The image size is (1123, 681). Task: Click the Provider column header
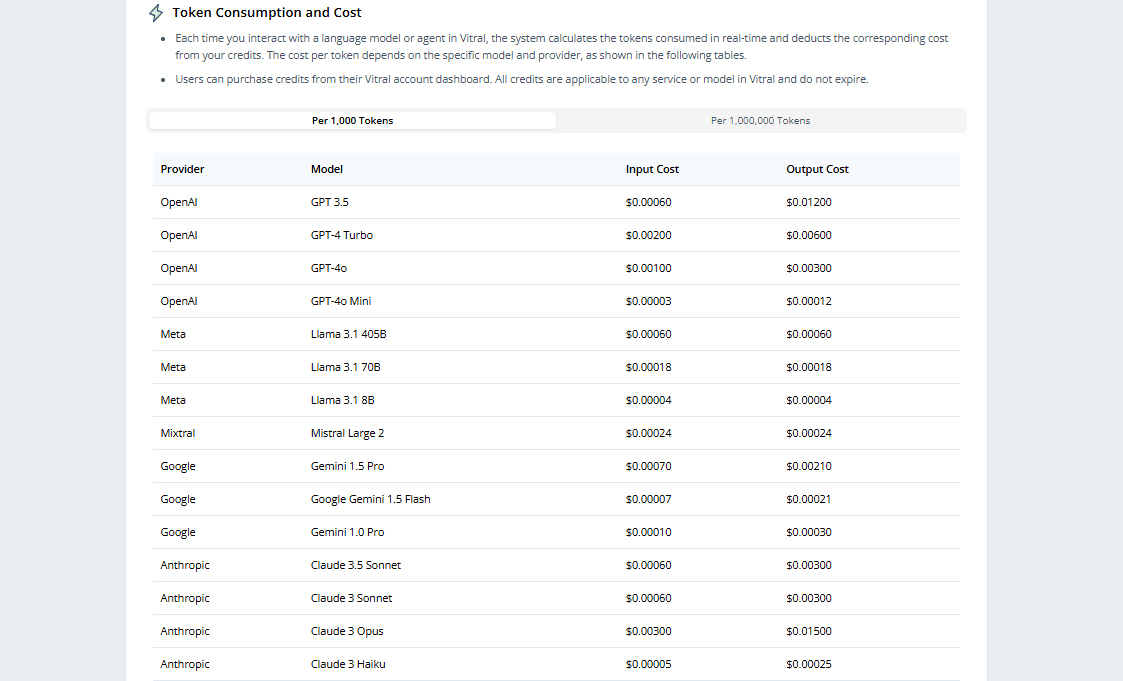(182, 169)
